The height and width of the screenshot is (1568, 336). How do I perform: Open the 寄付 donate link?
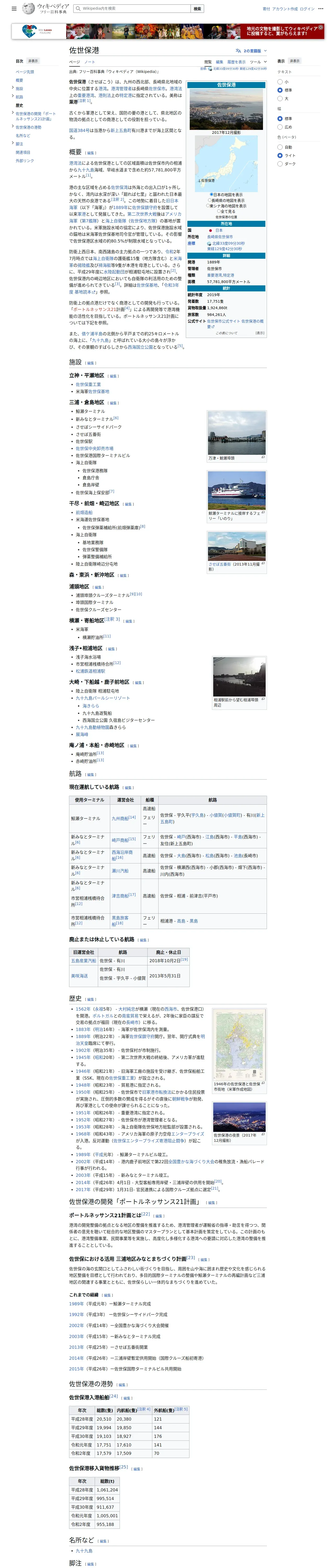(x=266, y=9)
